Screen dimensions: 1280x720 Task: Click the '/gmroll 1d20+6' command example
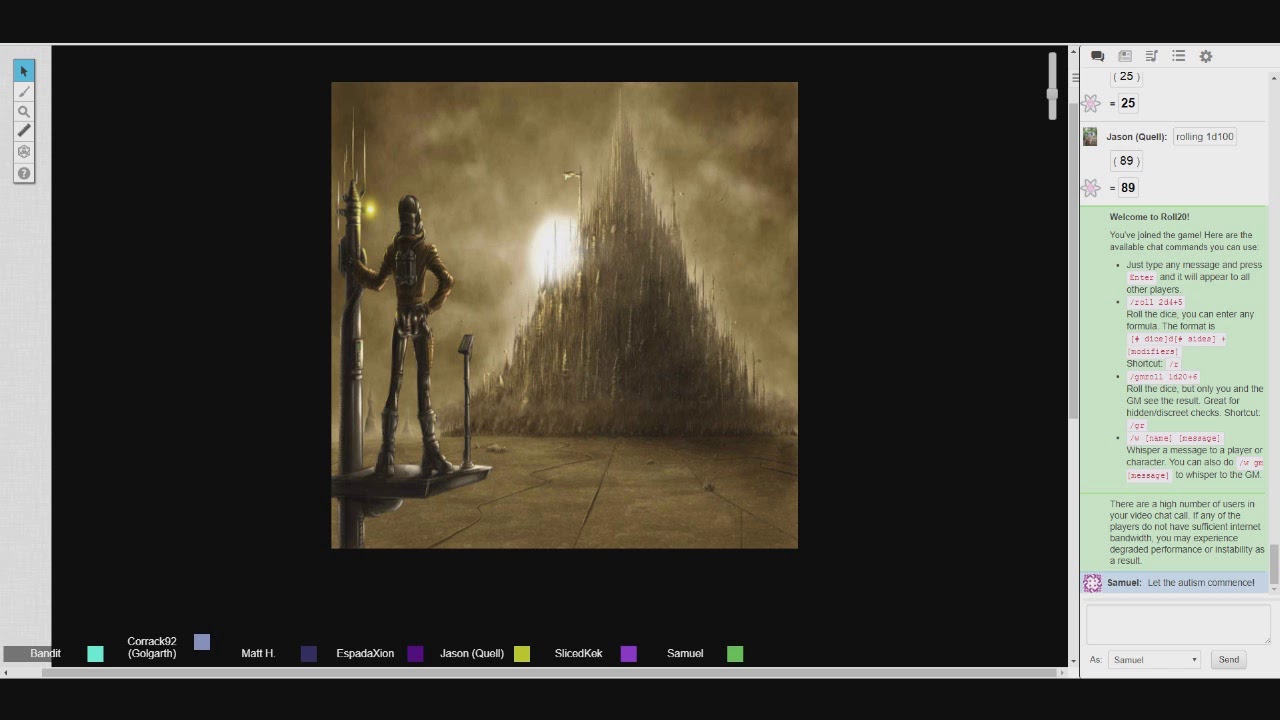1163,377
